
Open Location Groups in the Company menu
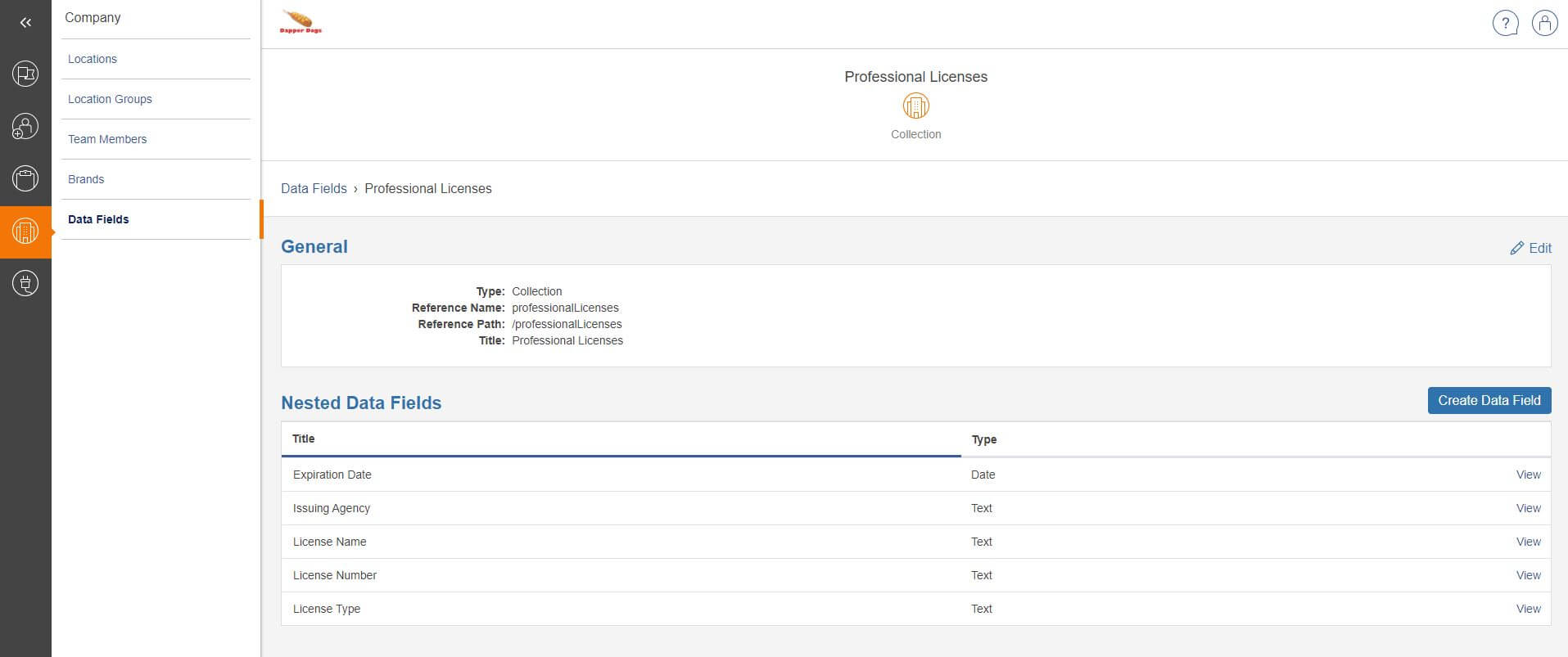pos(110,99)
